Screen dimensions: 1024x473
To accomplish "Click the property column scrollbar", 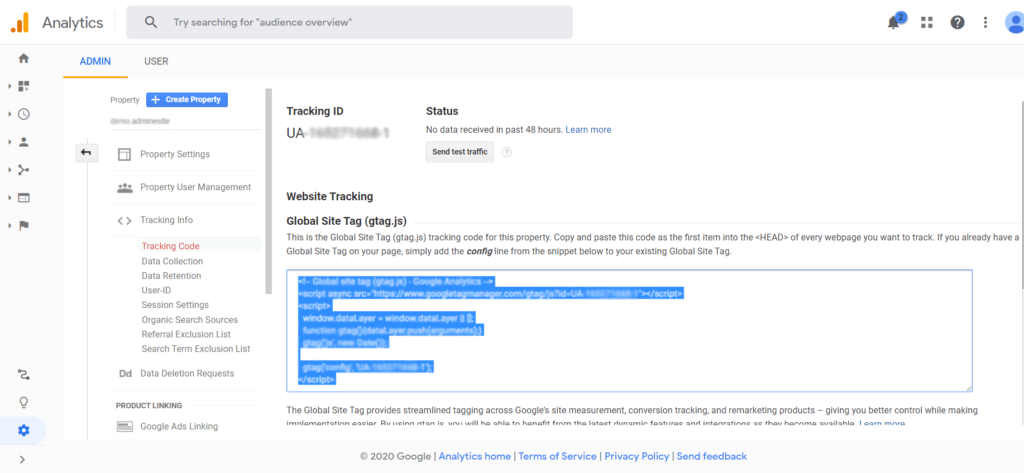I will [268, 191].
